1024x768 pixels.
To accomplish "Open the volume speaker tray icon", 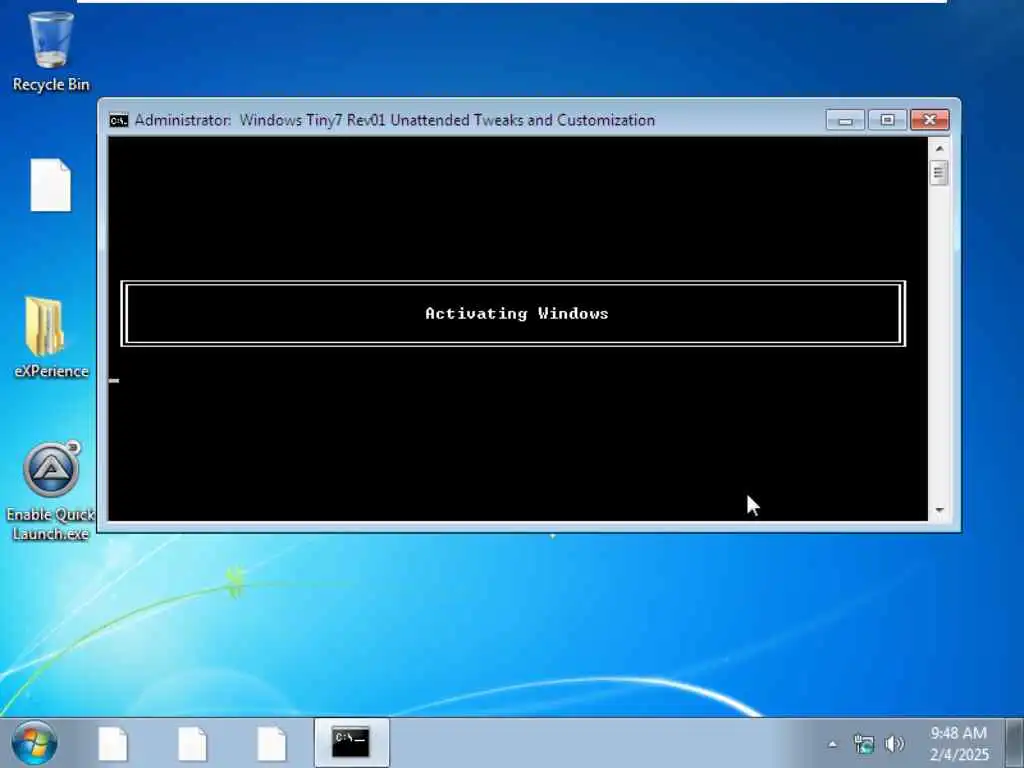I will pos(894,744).
